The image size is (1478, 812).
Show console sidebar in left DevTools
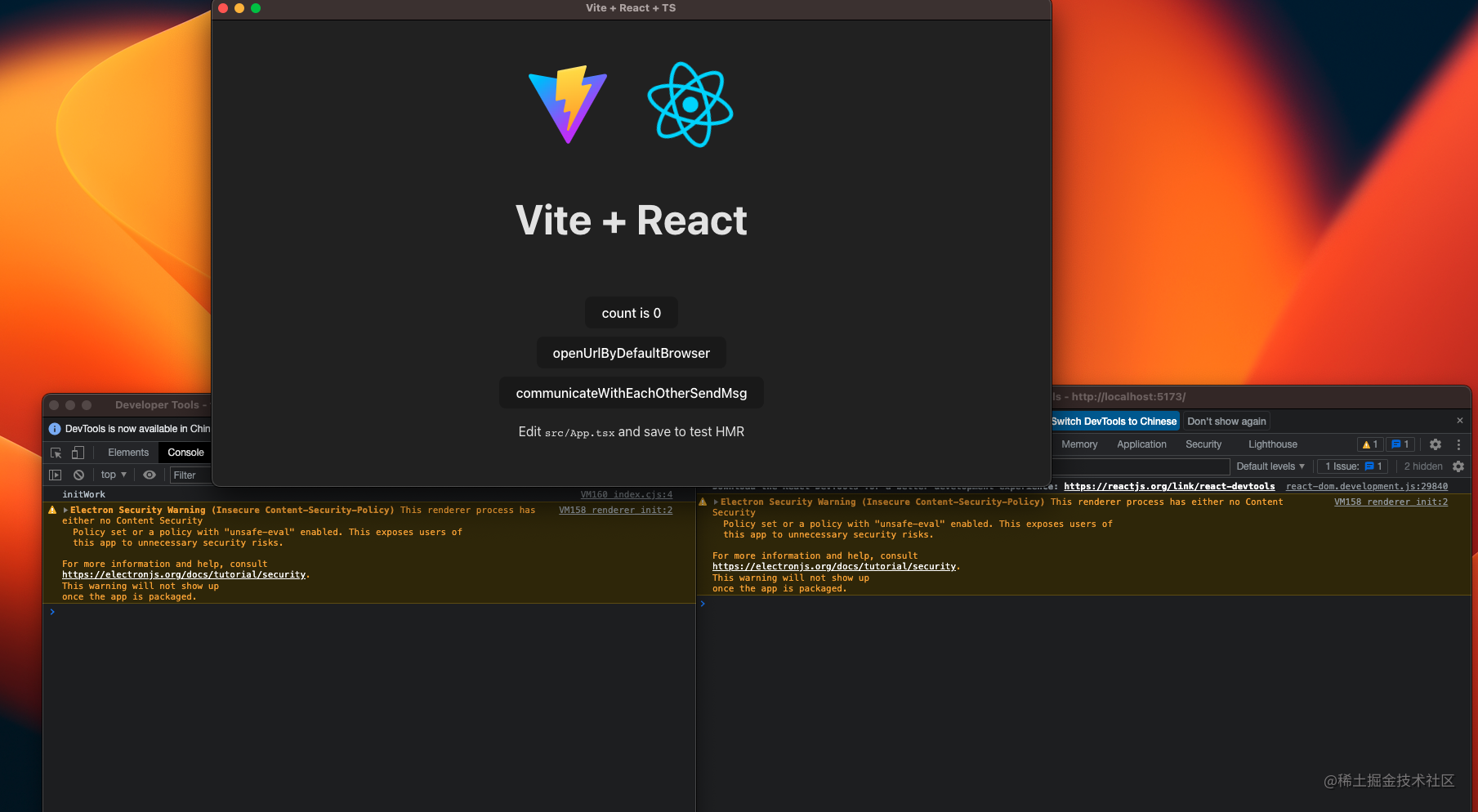[56, 475]
